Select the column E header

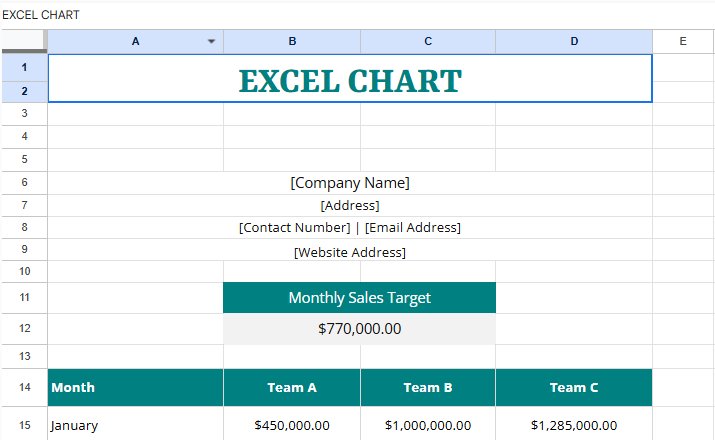click(x=682, y=42)
